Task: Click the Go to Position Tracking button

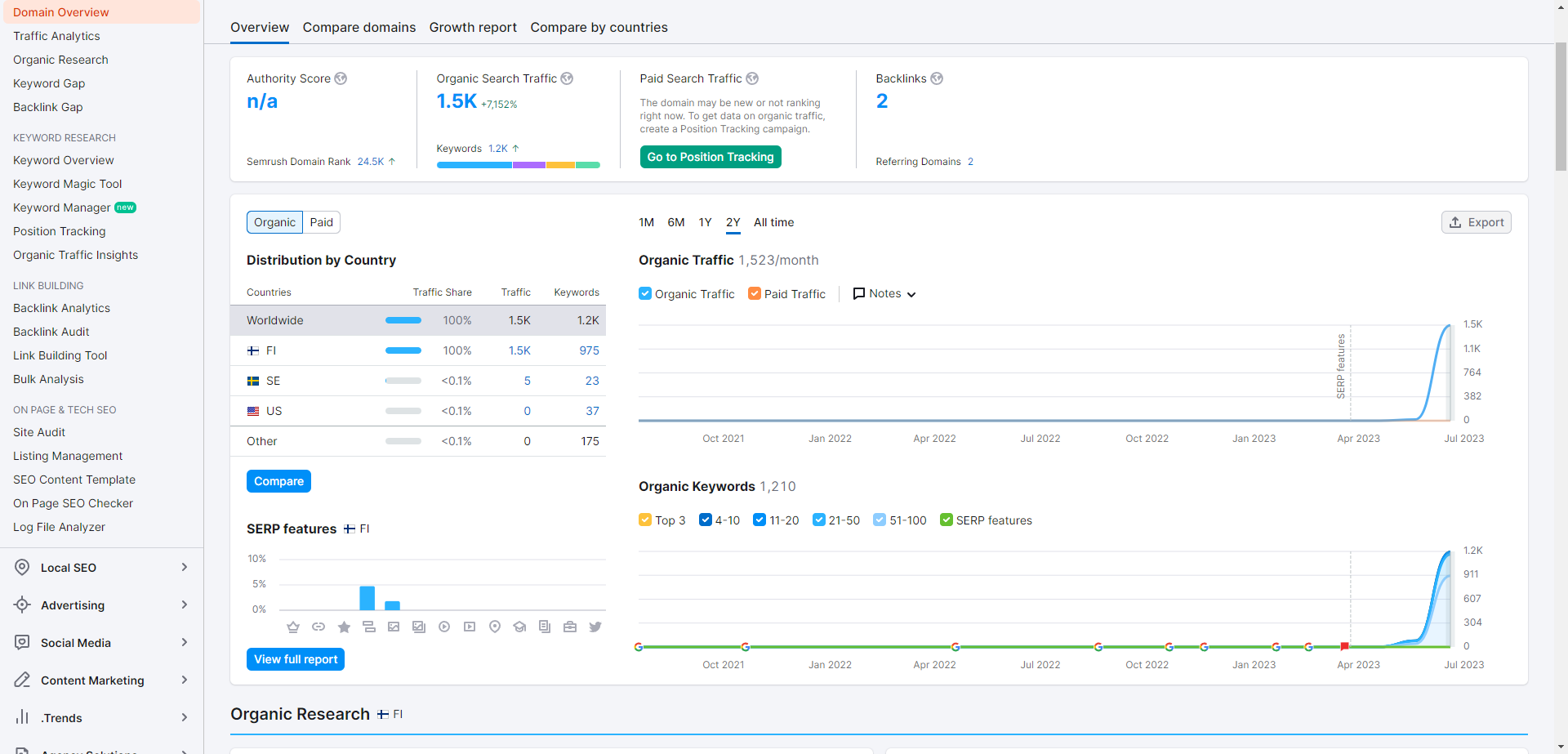Action: pos(710,157)
